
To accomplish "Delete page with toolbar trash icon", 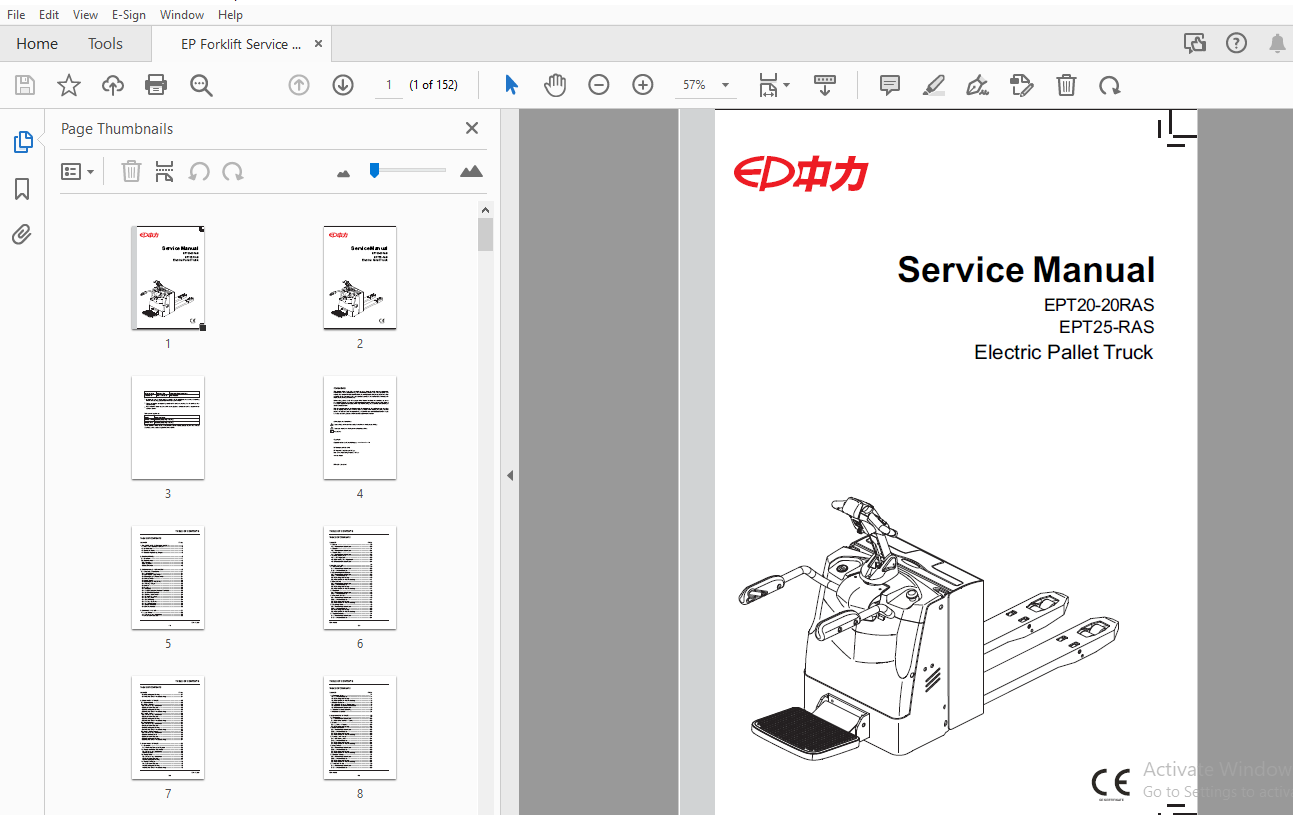I will (1067, 85).
